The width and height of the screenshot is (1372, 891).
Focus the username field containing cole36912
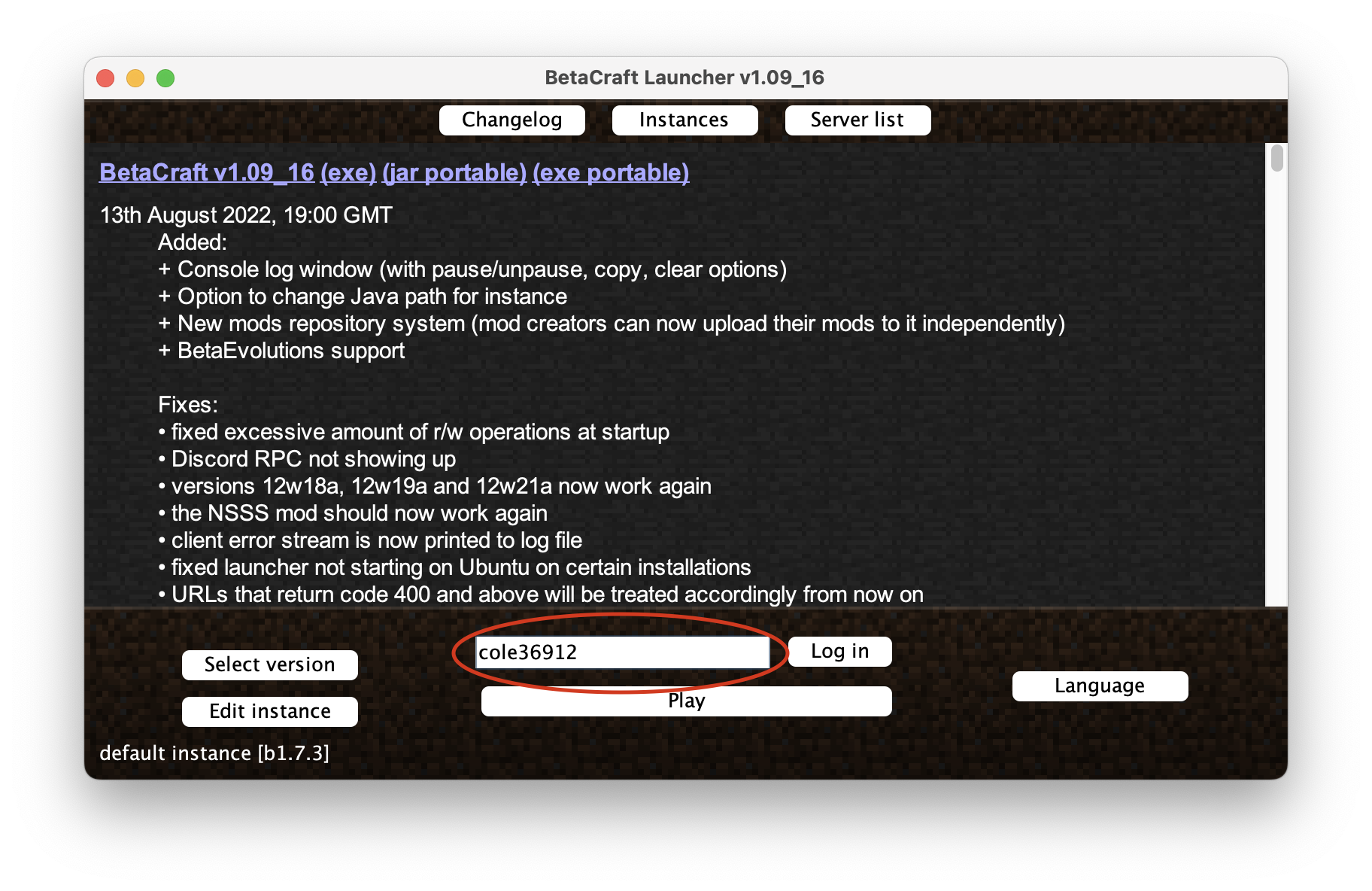click(x=622, y=652)
